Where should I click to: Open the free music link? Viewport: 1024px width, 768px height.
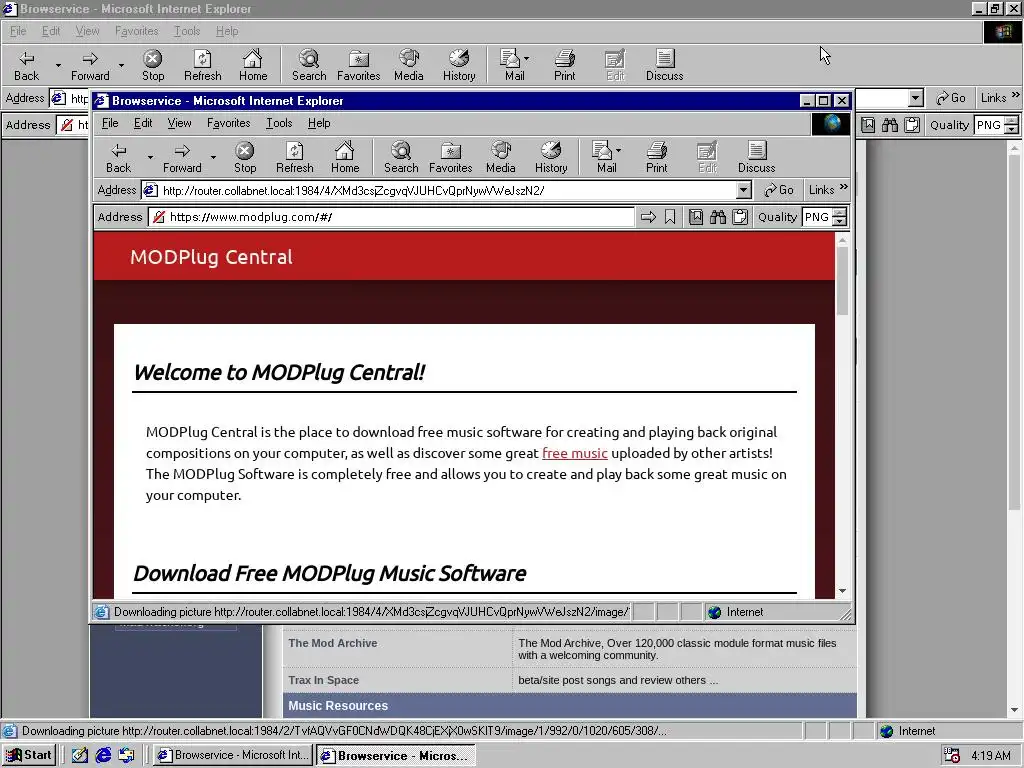point(575,453)
